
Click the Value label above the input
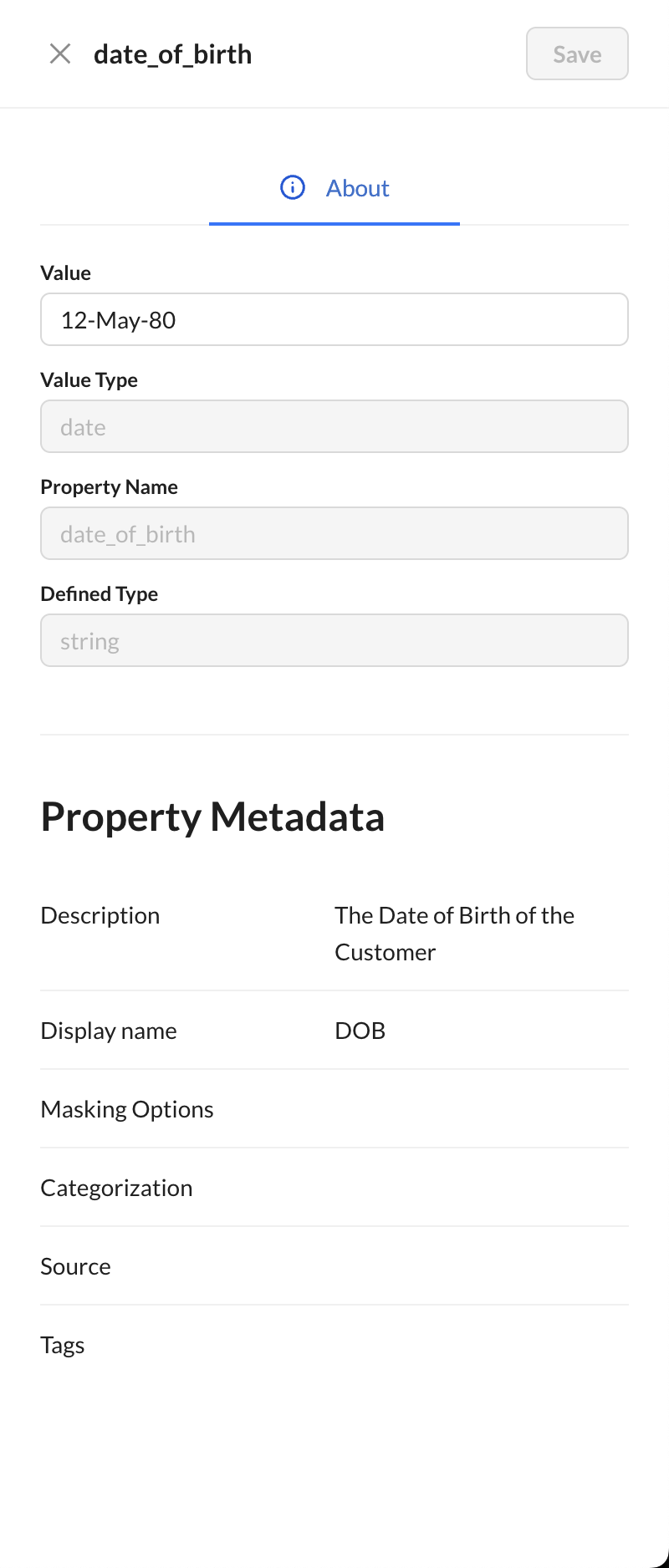click(x=66, y=273)
